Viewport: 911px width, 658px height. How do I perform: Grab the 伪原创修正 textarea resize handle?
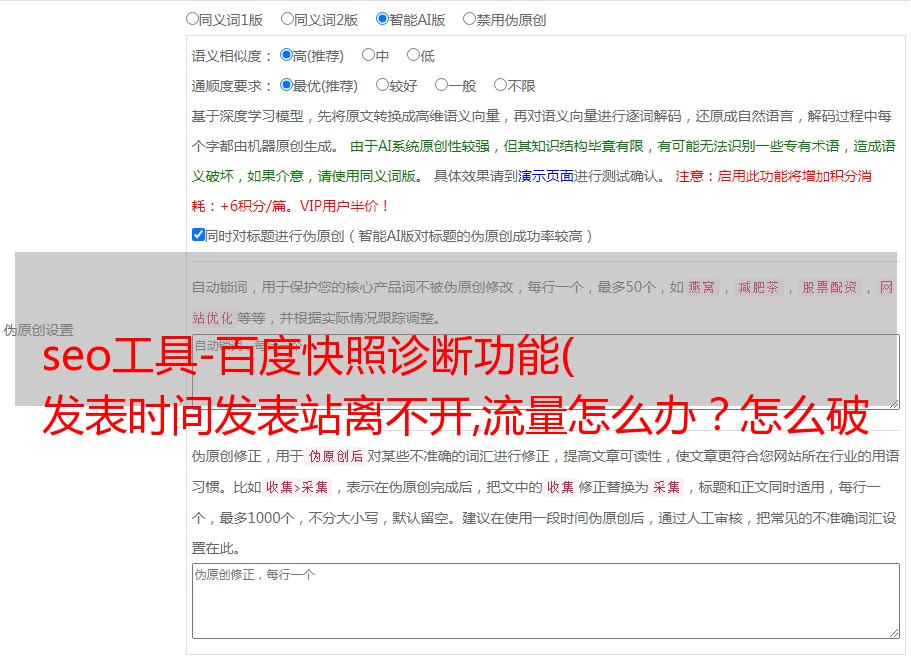click(894, 633)
